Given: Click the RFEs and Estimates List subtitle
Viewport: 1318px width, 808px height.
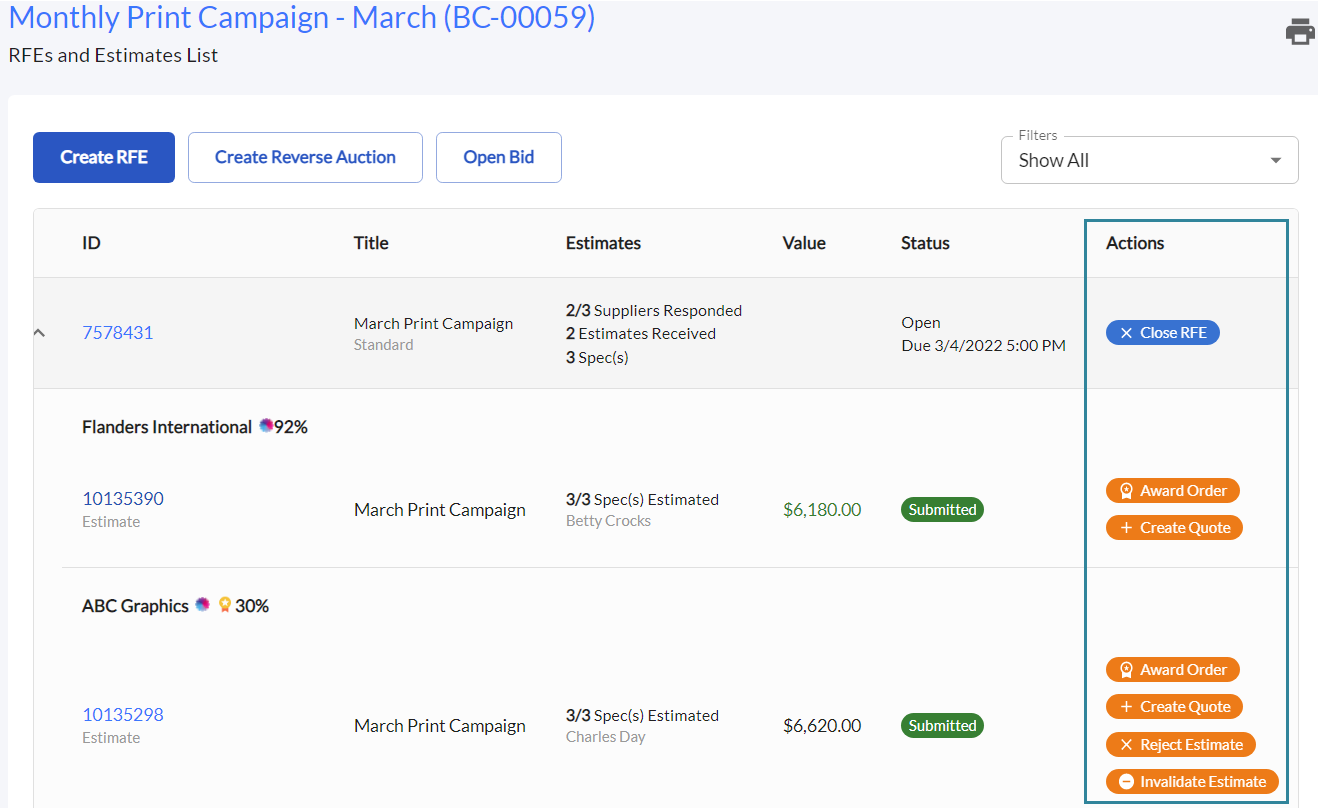Looking at the screenshot, I should (x=113, y=55).
